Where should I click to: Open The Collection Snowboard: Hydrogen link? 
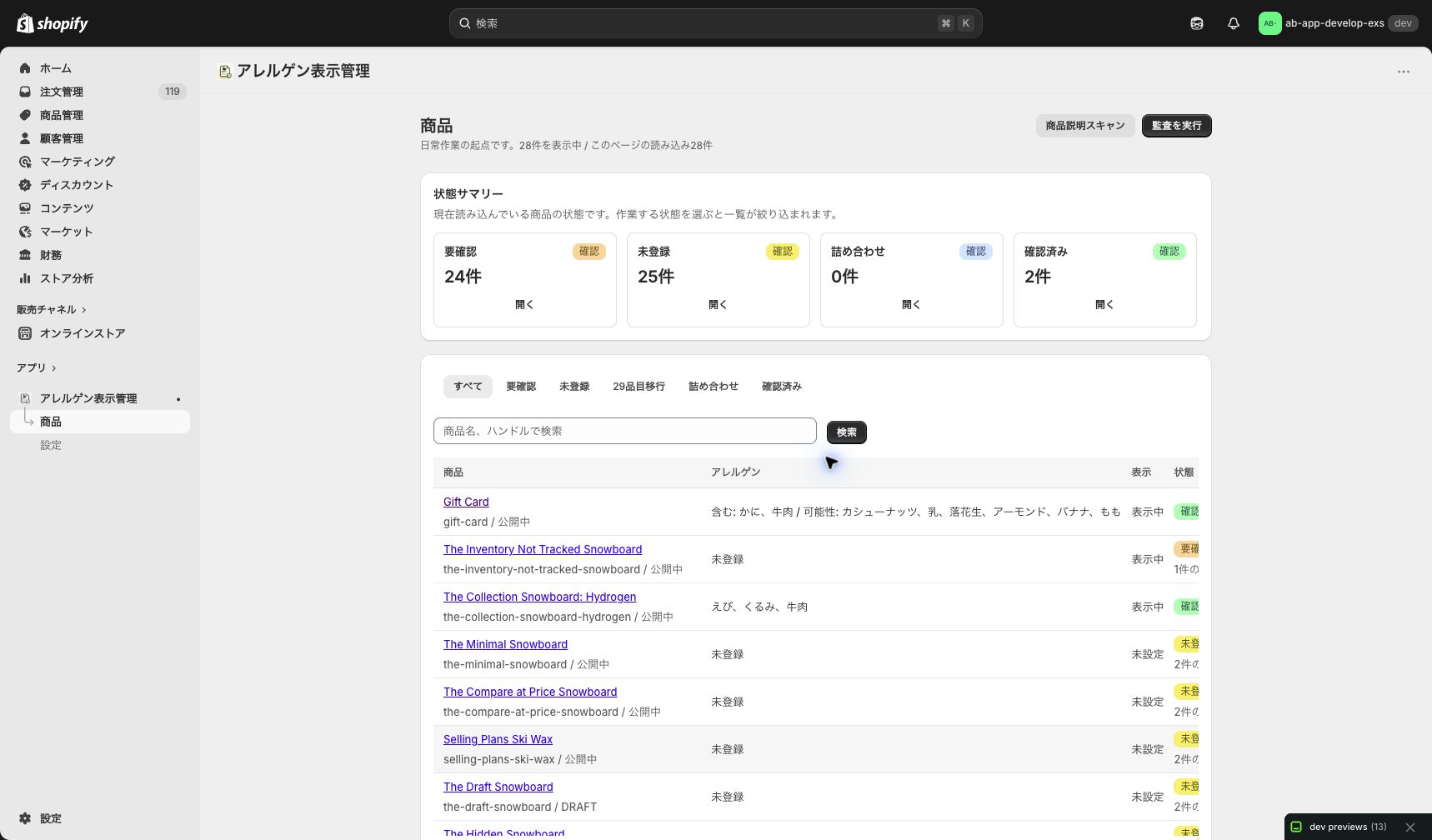coord(539,597)
